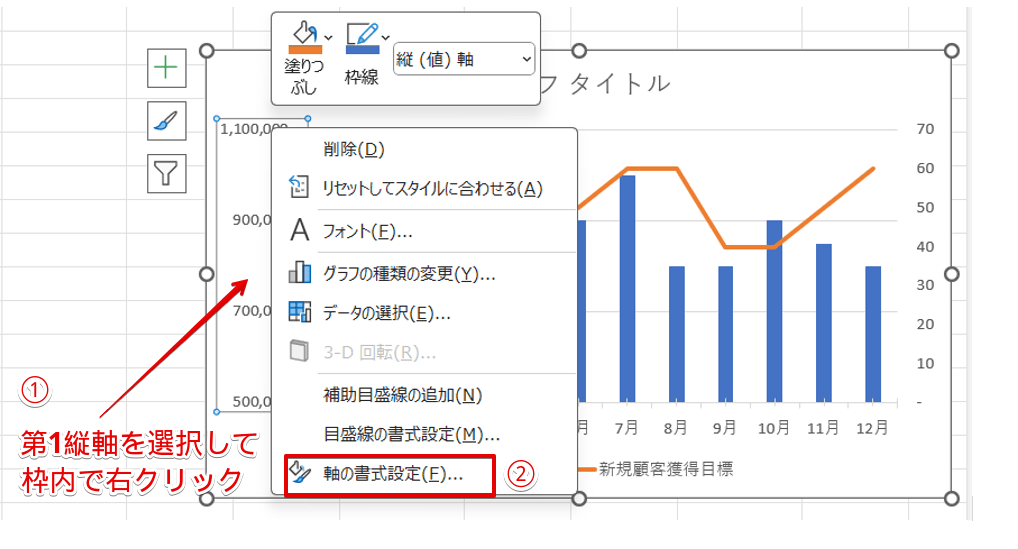Select 削除(D) from the context menu
This screenshot has width=1018, height=549.
point(354,149)
